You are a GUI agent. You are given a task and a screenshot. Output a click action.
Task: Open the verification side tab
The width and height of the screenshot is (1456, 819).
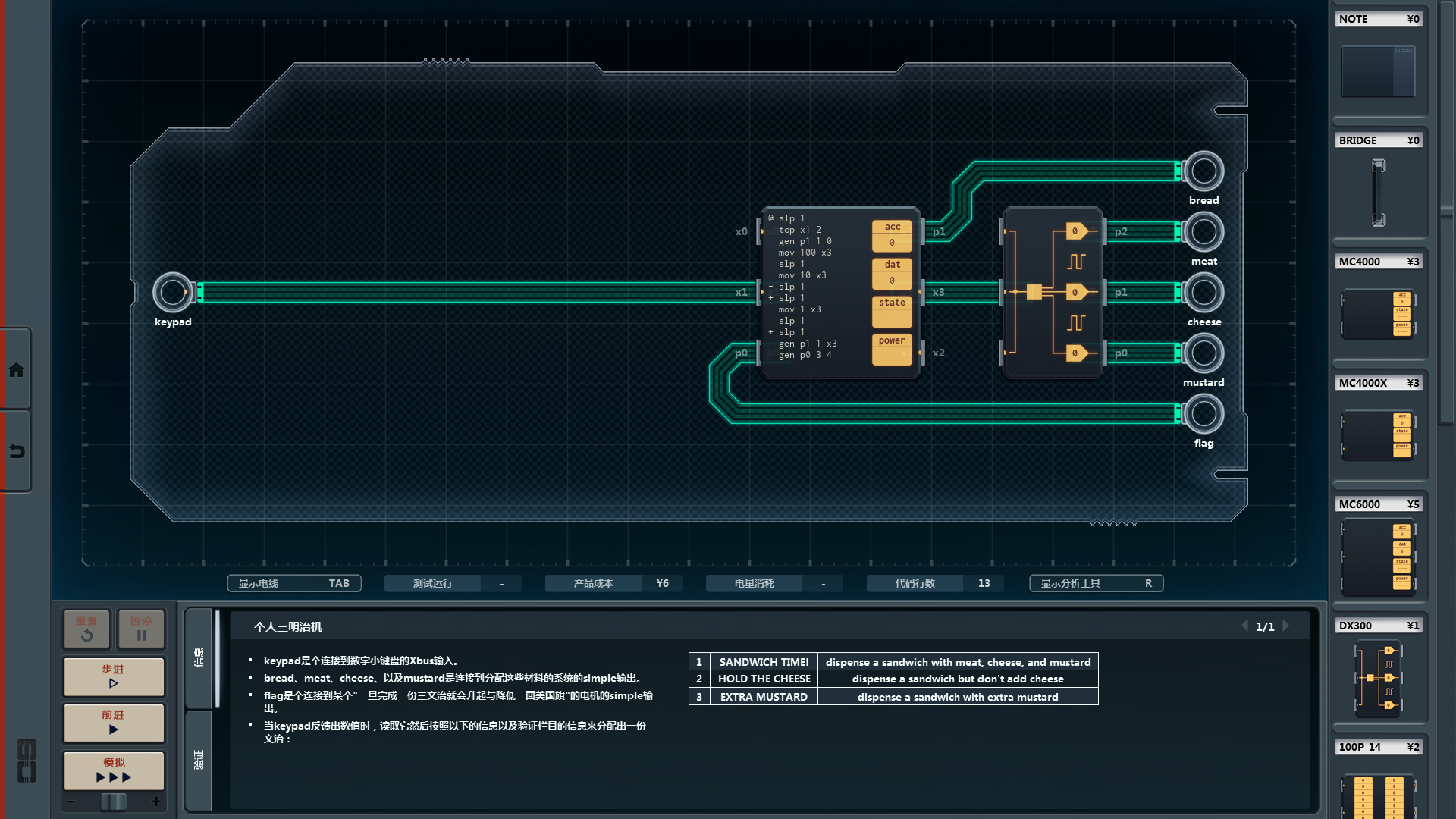click(199, 759)
